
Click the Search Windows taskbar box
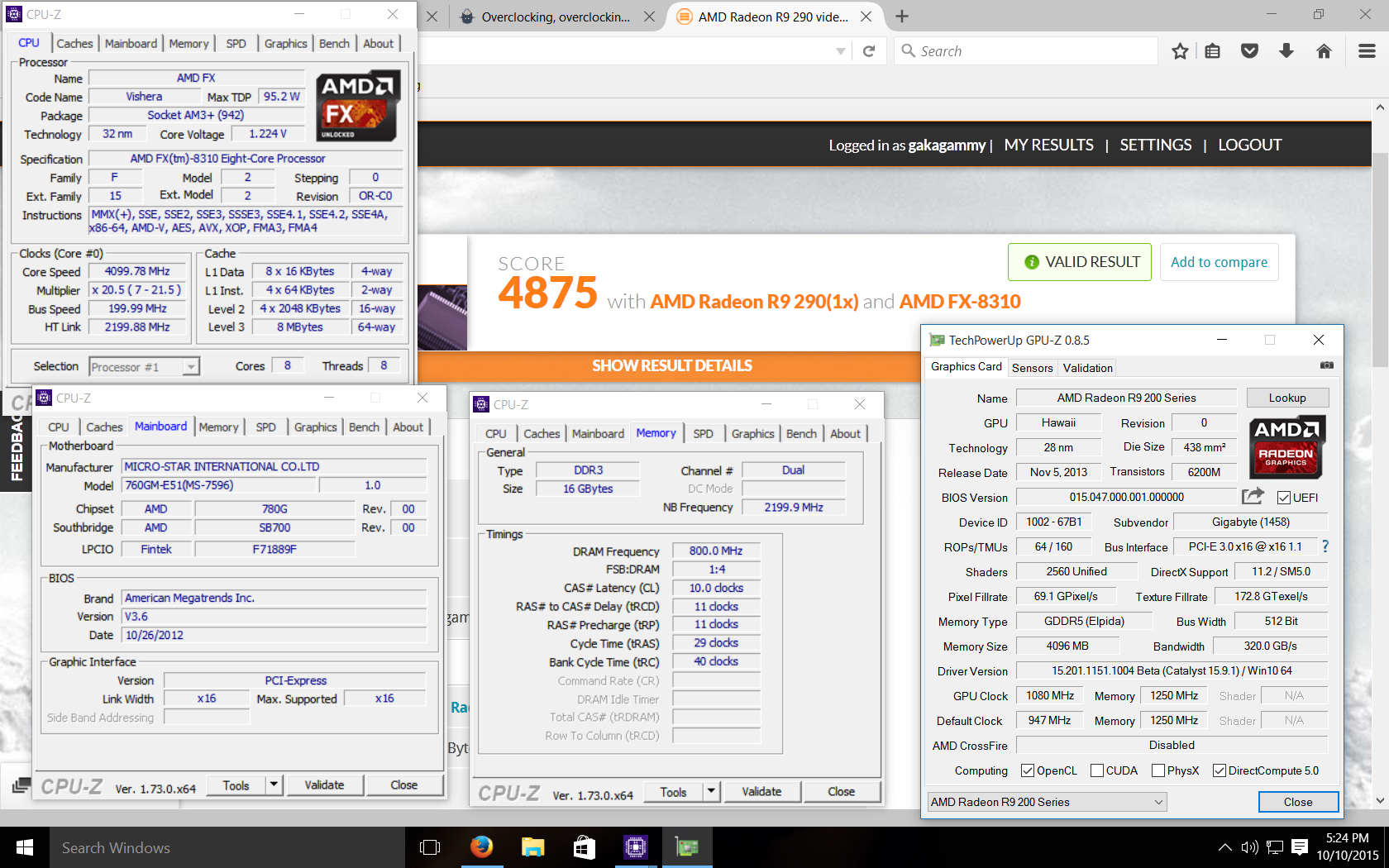click(x=227, y=847)
